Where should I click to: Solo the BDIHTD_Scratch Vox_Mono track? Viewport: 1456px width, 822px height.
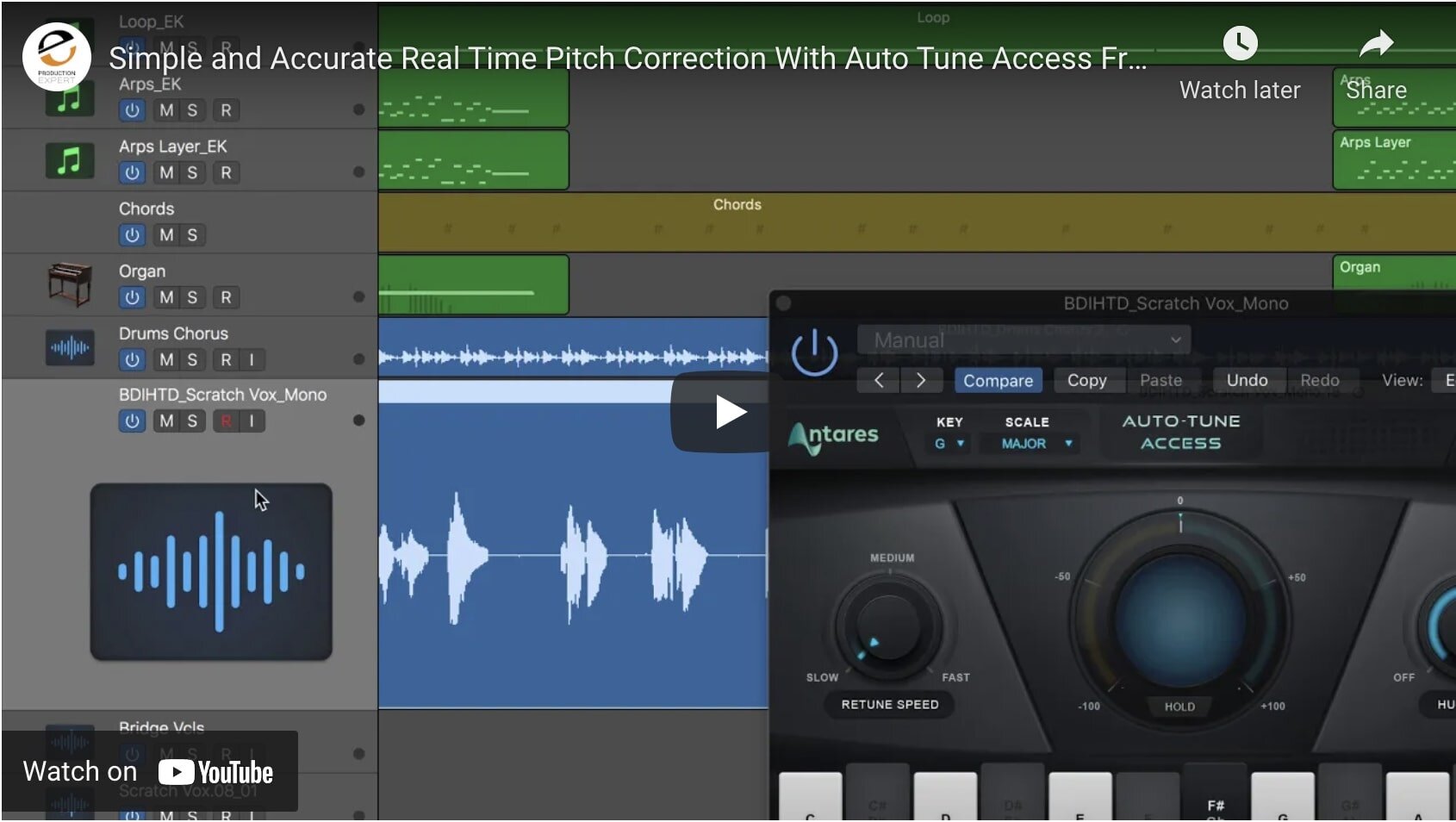[192, 421]
